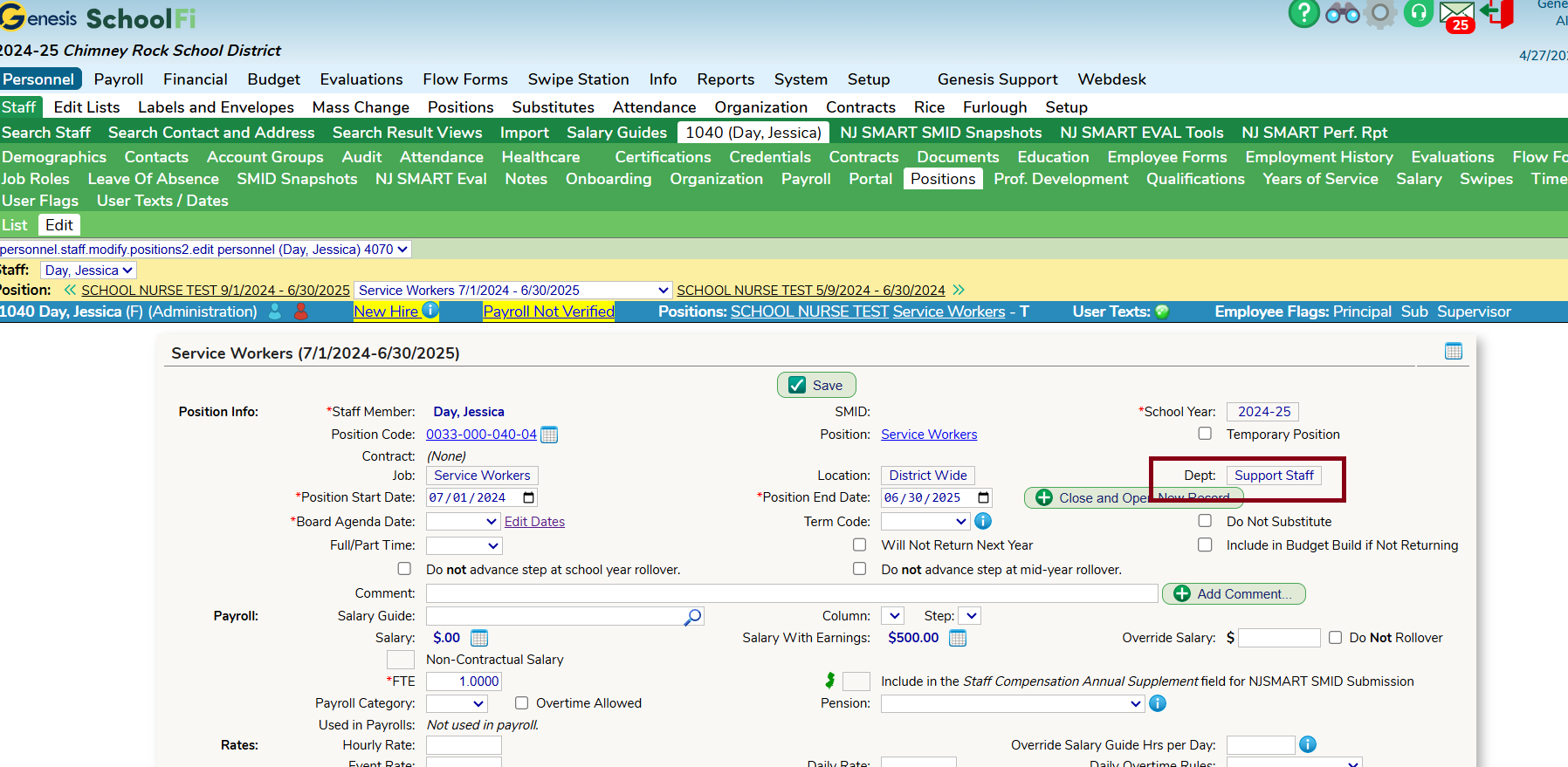
Task: Open the Payroll top menu
Action: 119,79
